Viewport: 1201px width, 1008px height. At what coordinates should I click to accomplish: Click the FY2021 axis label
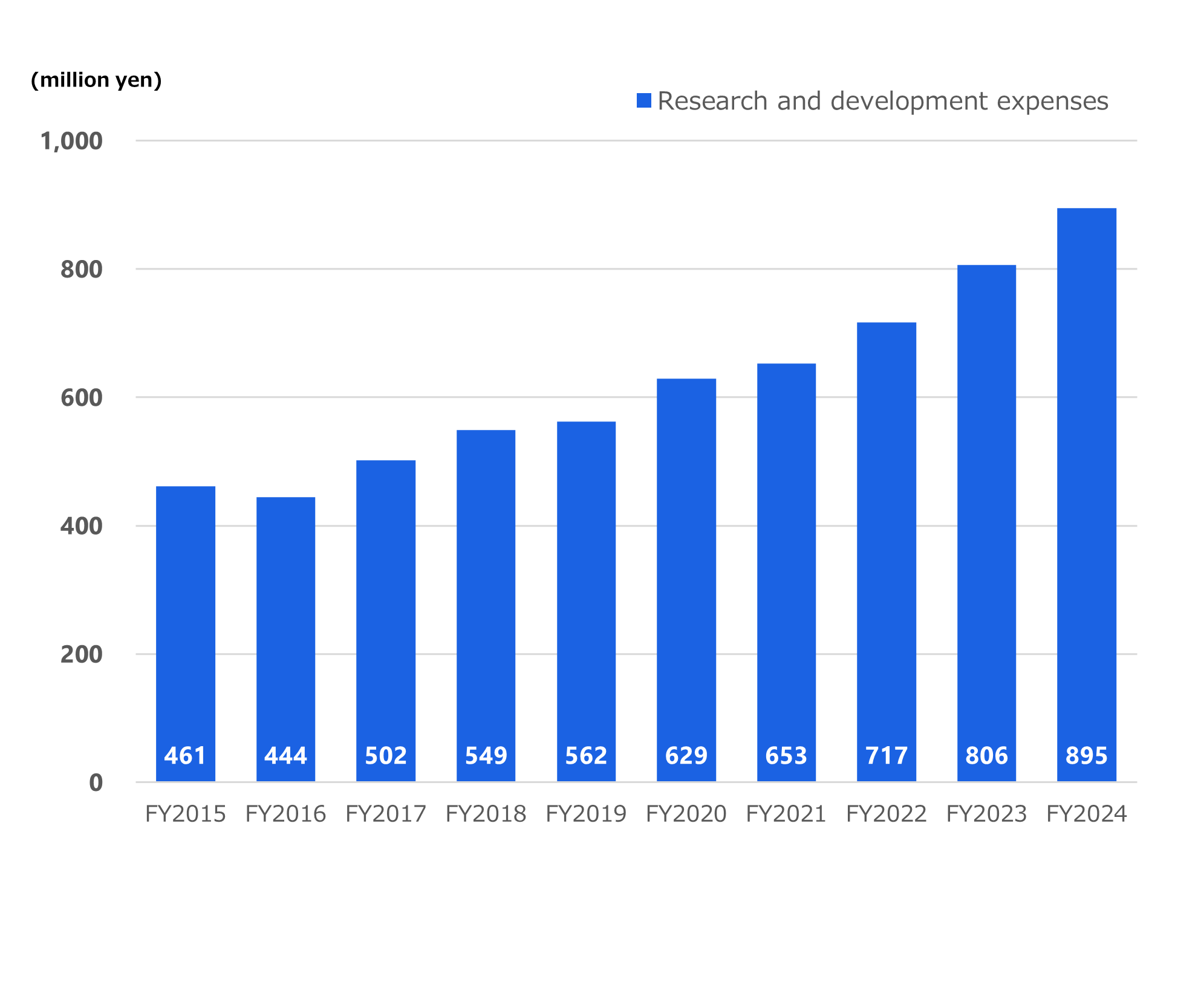[x=786, y=815]
